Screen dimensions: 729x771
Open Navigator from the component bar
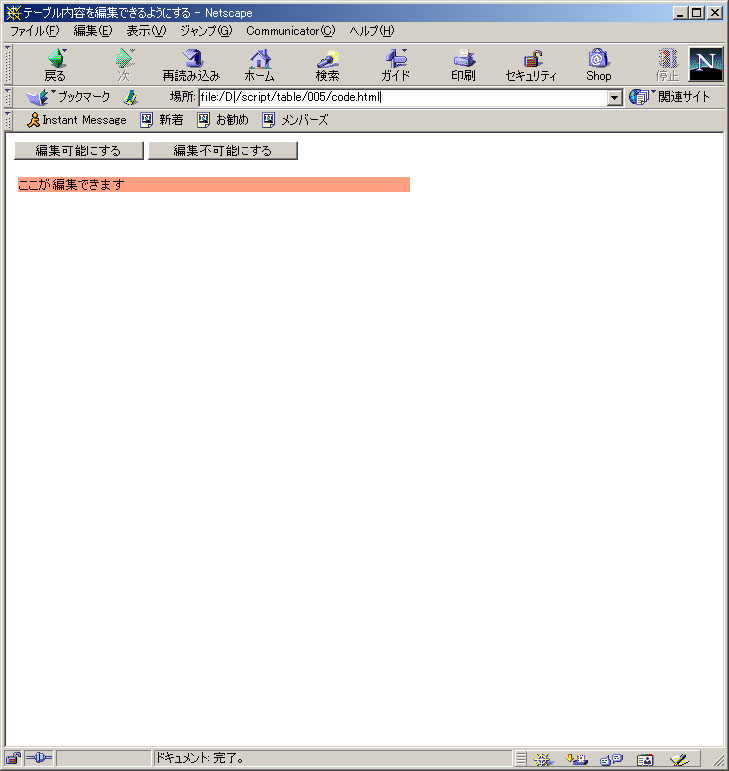(x=543, y=759)
